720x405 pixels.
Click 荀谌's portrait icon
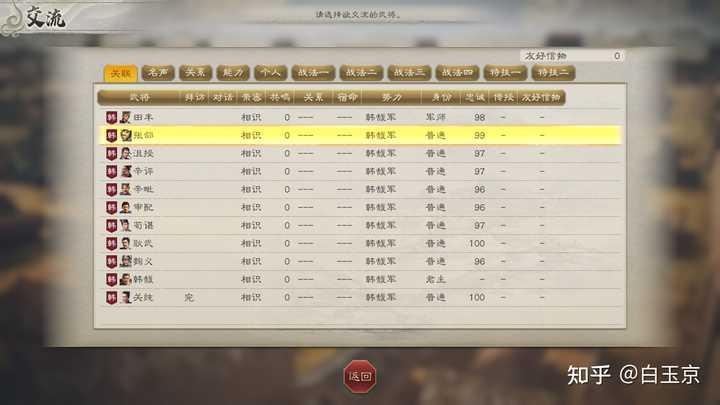coord(125,225)
